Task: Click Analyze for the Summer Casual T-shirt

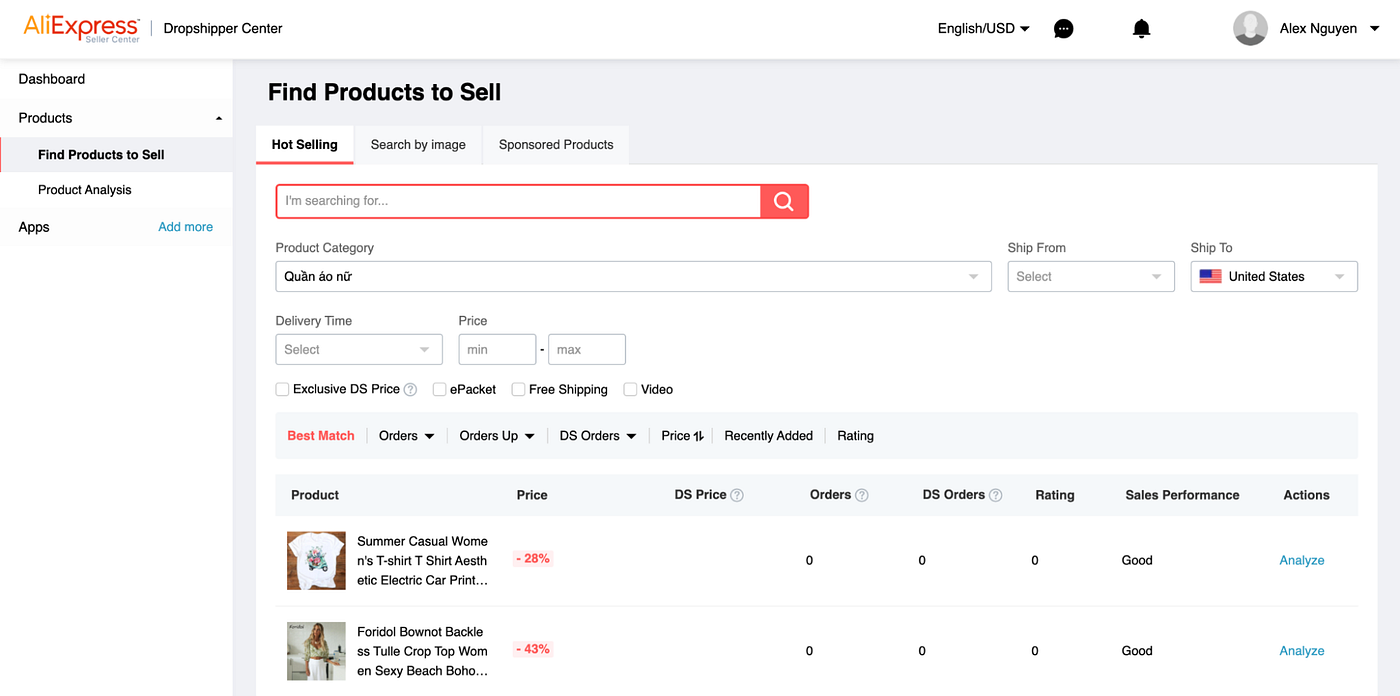Action: tap(1302, 561)
